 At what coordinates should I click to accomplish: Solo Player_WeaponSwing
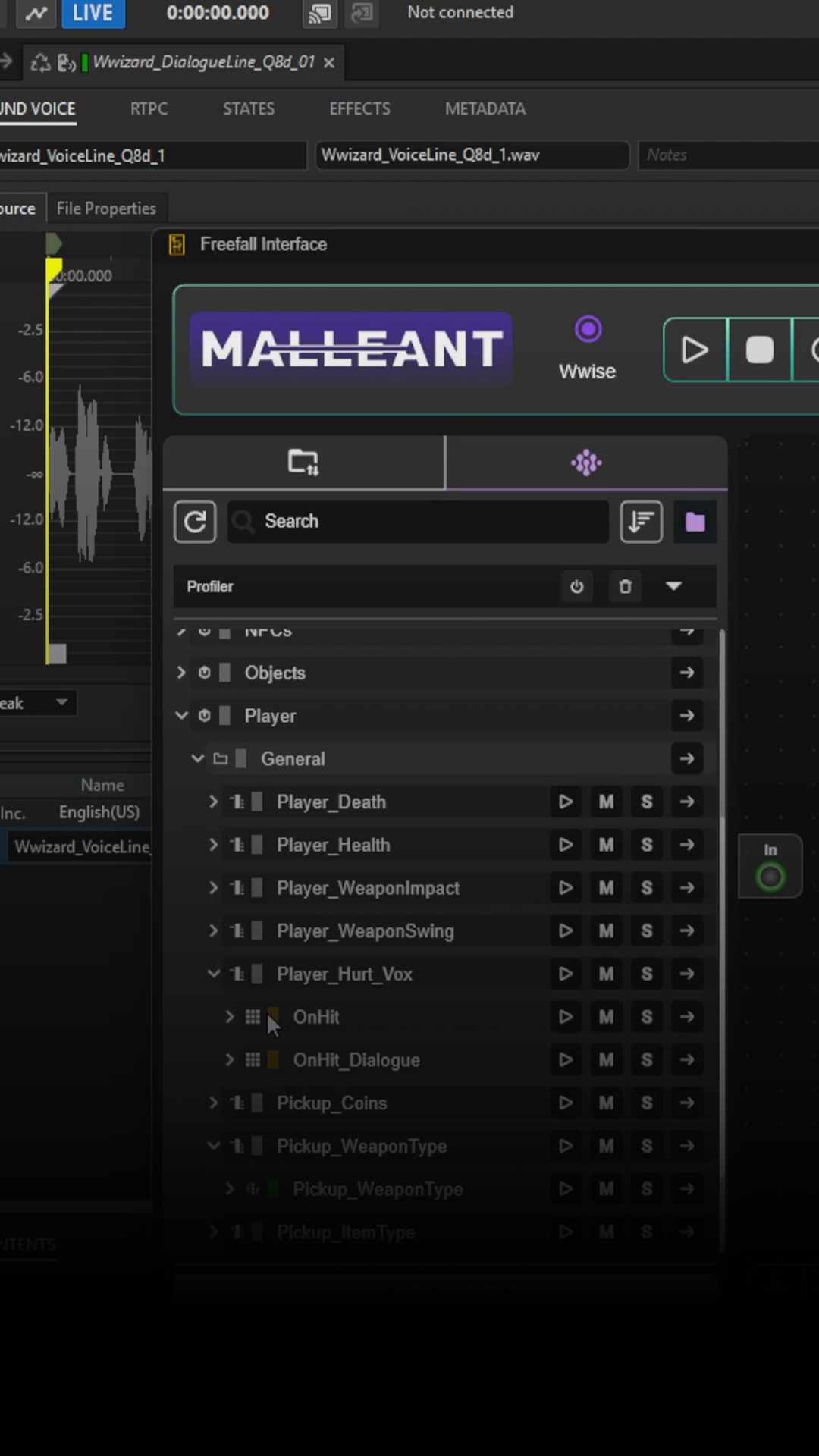pos(647,931)
